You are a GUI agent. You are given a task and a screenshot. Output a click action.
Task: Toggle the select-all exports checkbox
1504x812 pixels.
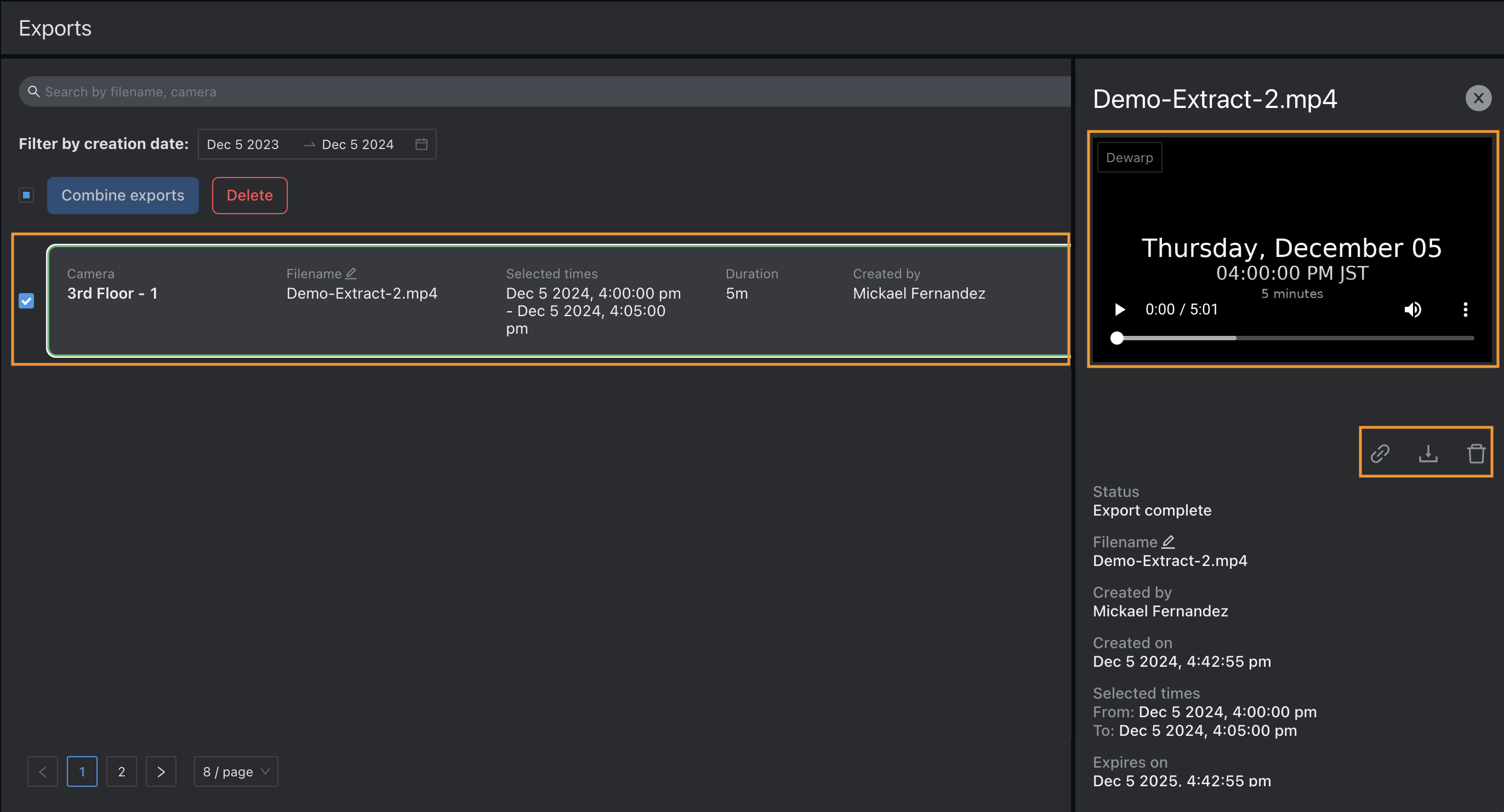pos(26,195)
